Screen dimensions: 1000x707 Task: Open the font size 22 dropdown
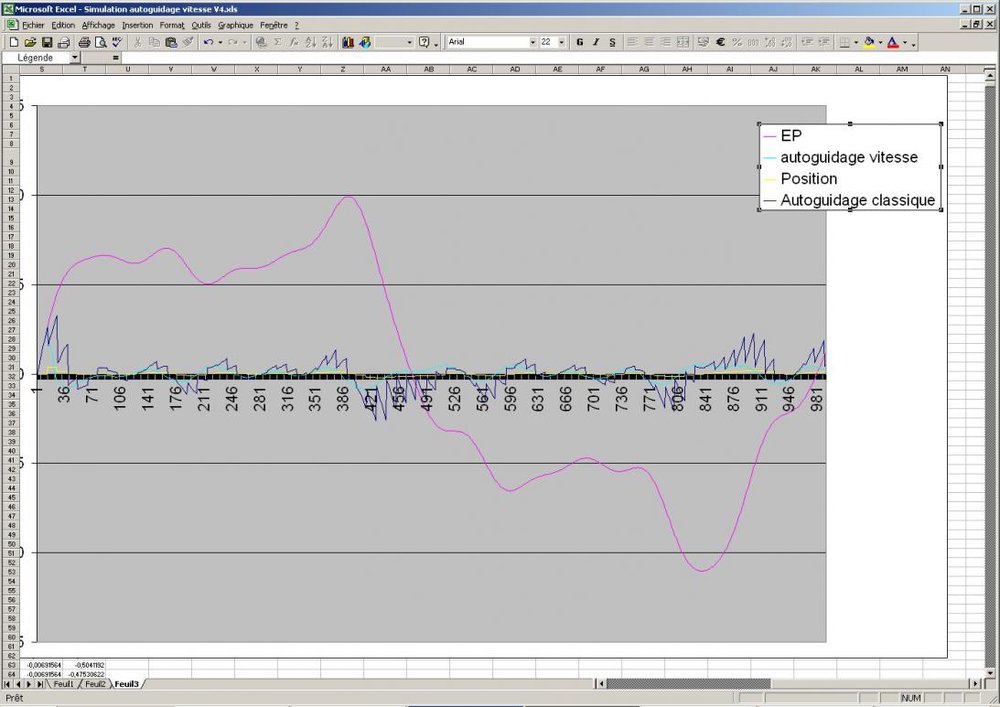pos(561,42)
